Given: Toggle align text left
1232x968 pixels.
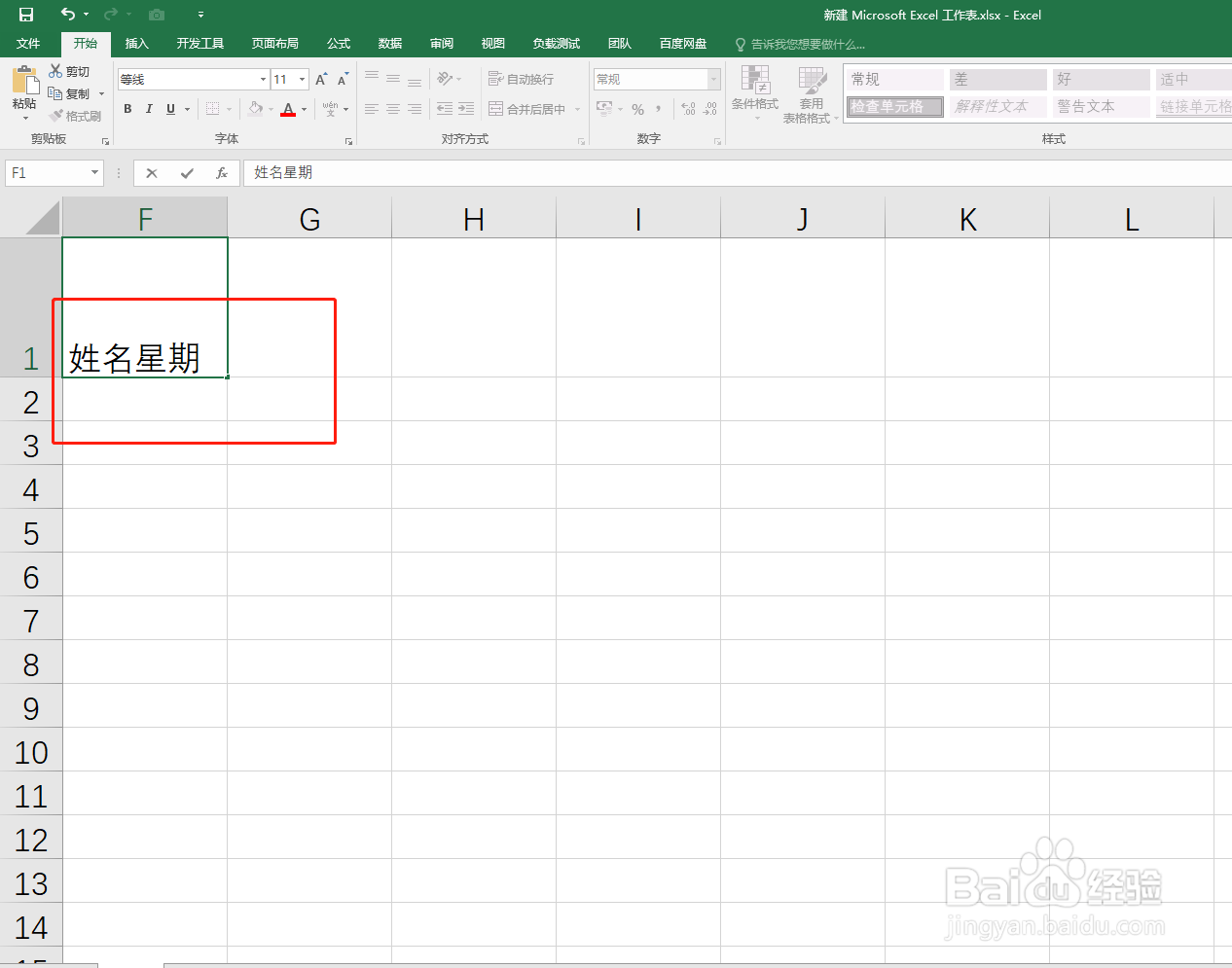Looking at the screenshot, I should point(372,109).
